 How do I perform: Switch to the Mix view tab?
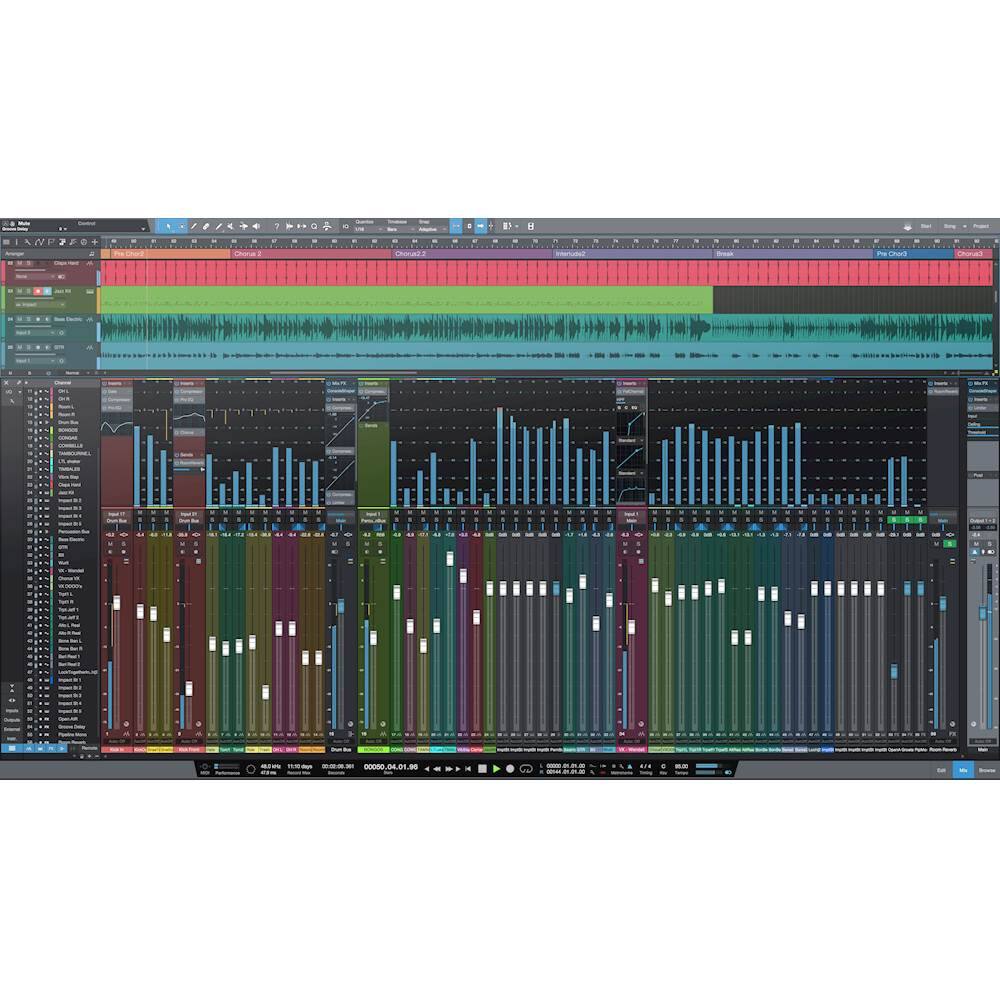coord(962,770)
